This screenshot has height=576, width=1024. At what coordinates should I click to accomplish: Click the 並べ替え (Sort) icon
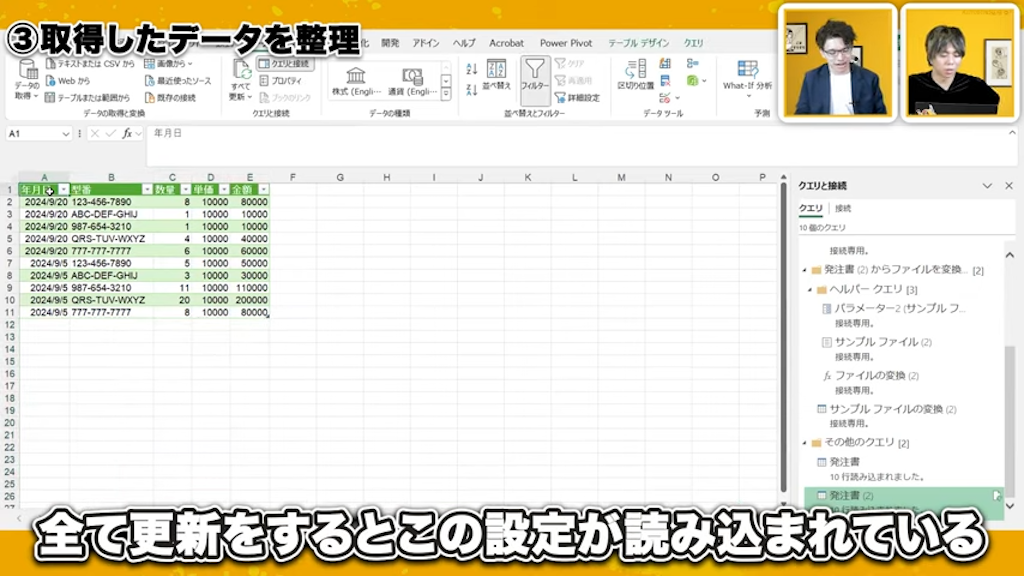pyautogui.click(x=497, y=78)
